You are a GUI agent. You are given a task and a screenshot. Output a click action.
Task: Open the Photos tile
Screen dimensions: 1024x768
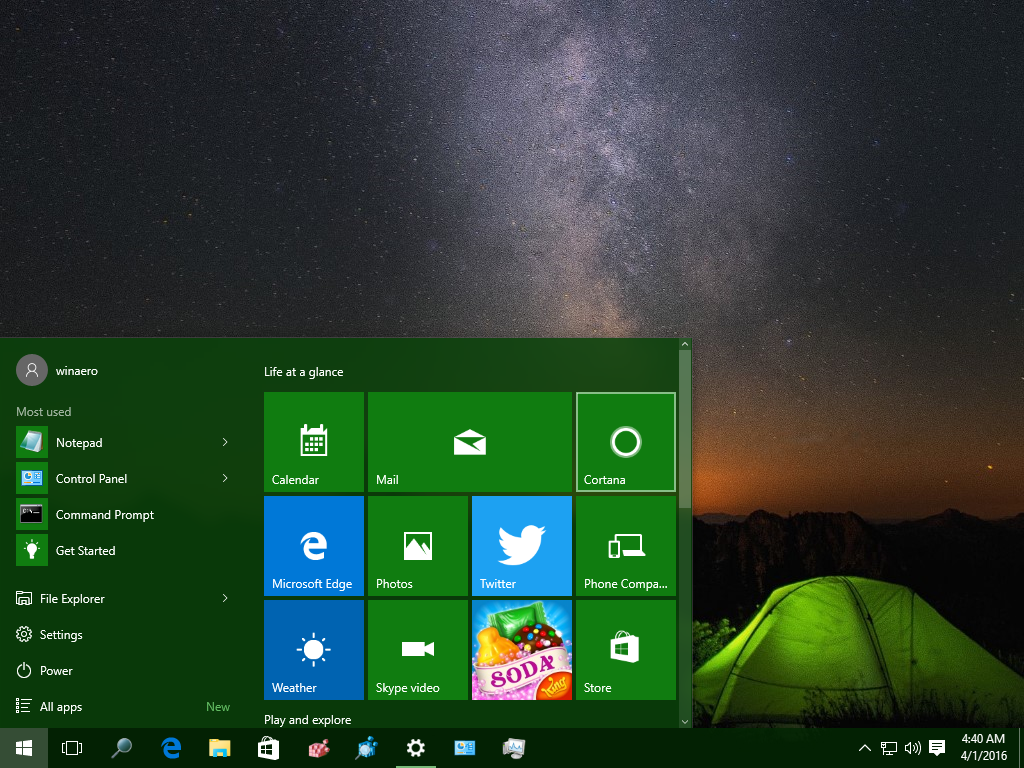click(417, 545)
